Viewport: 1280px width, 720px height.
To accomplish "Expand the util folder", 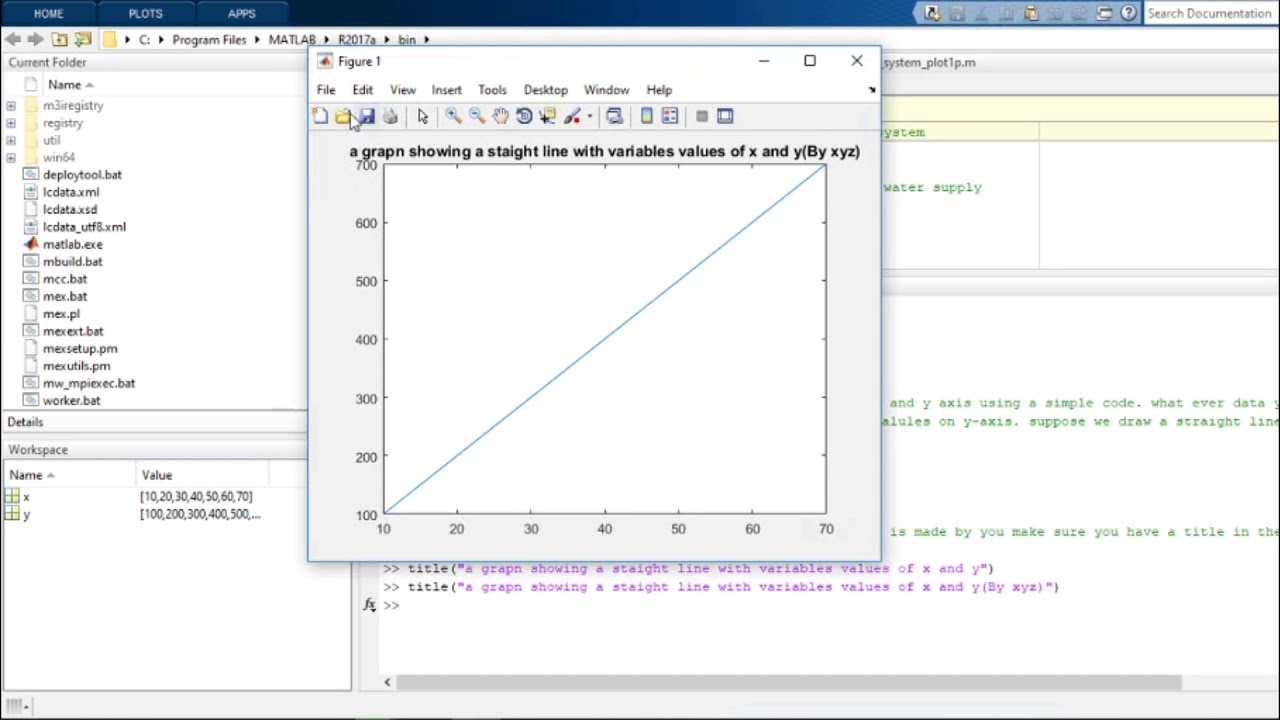I will click(x=11, y=141).
